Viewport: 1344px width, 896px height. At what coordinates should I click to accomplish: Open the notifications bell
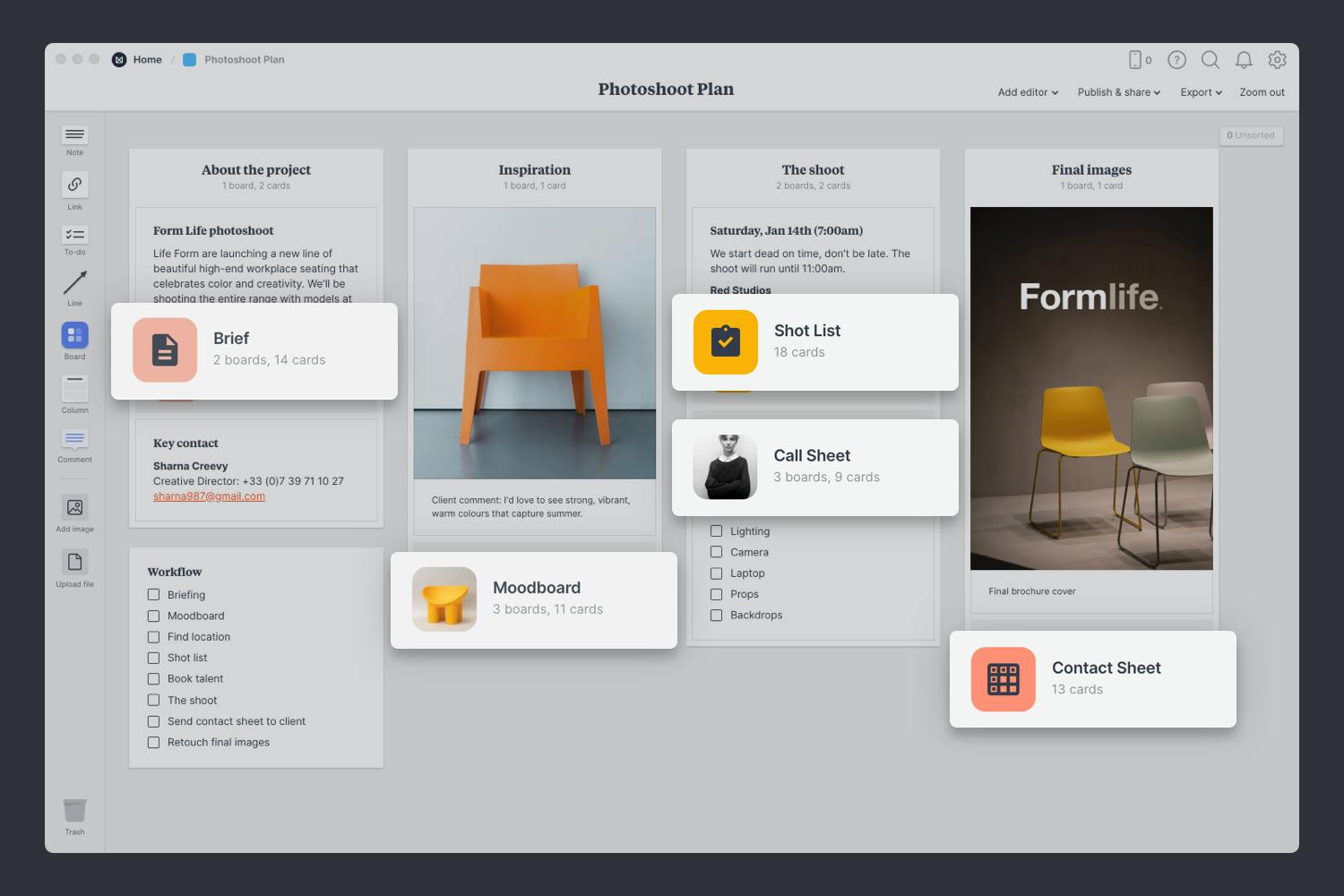[1244, 60]
